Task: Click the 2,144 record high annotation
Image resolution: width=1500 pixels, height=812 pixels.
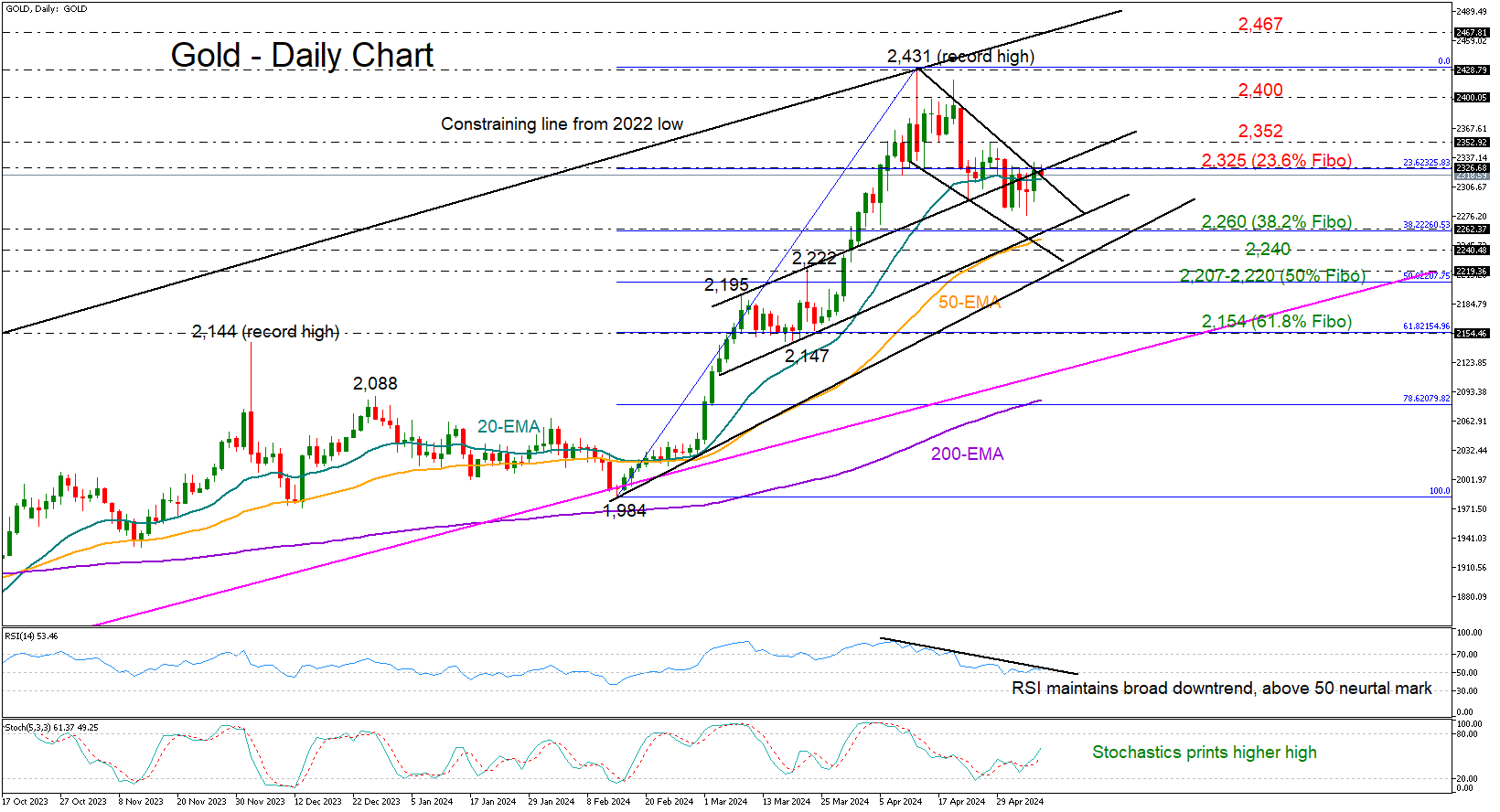Action: click(x=265, y=332)
